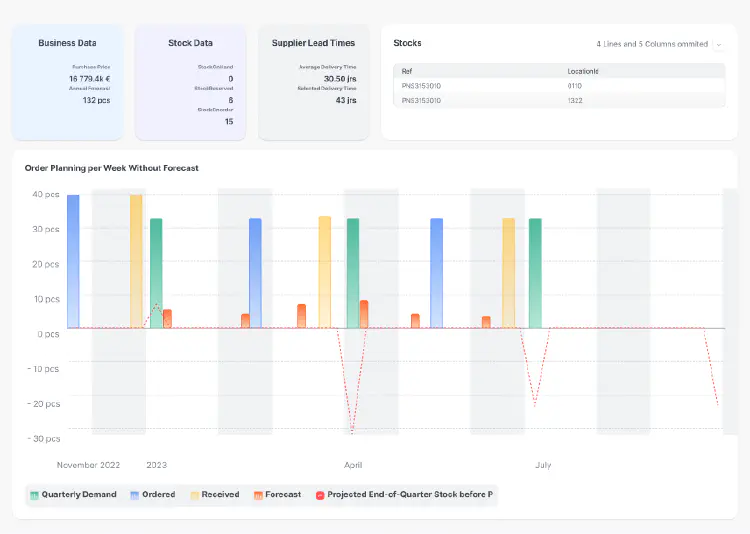
Task: Select the row with LocationId 1322
Action: click(574, 101)
